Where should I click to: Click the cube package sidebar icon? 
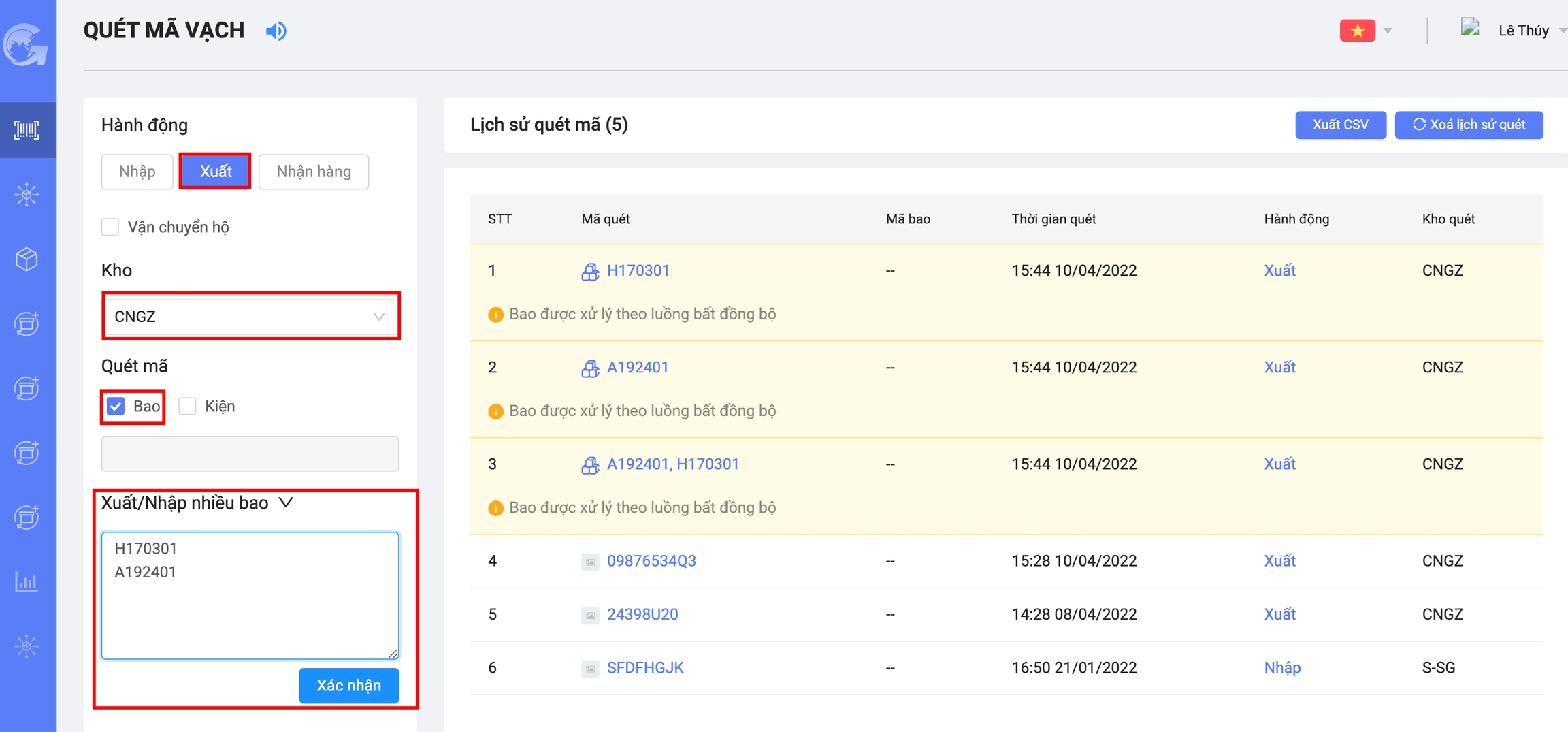(x=27, y=259)
